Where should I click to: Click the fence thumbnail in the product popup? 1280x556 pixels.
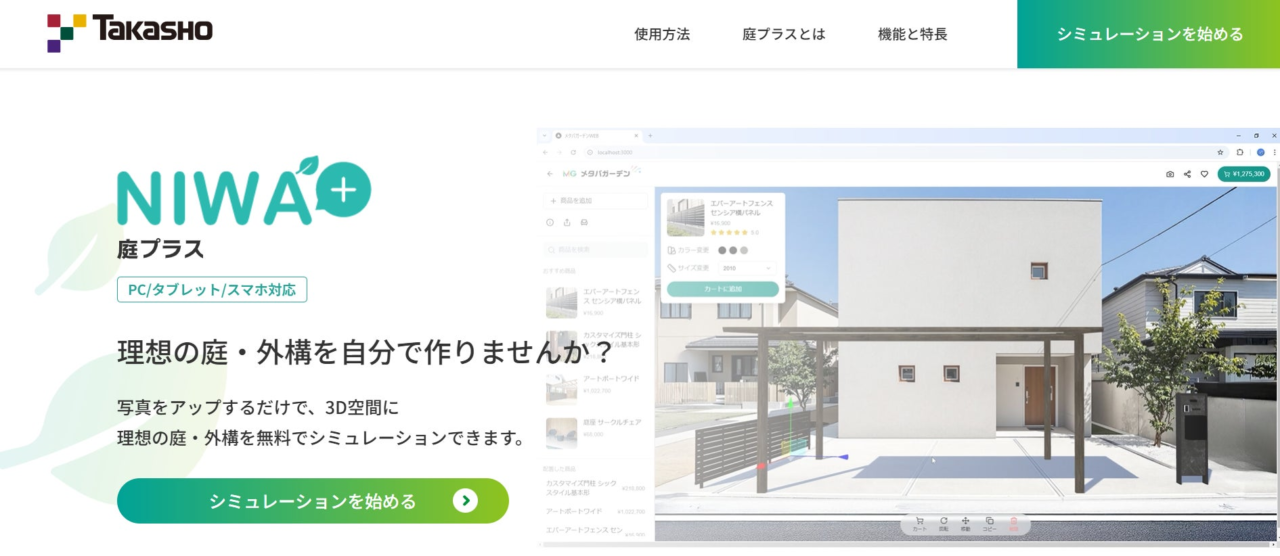[x=685, y=217]
